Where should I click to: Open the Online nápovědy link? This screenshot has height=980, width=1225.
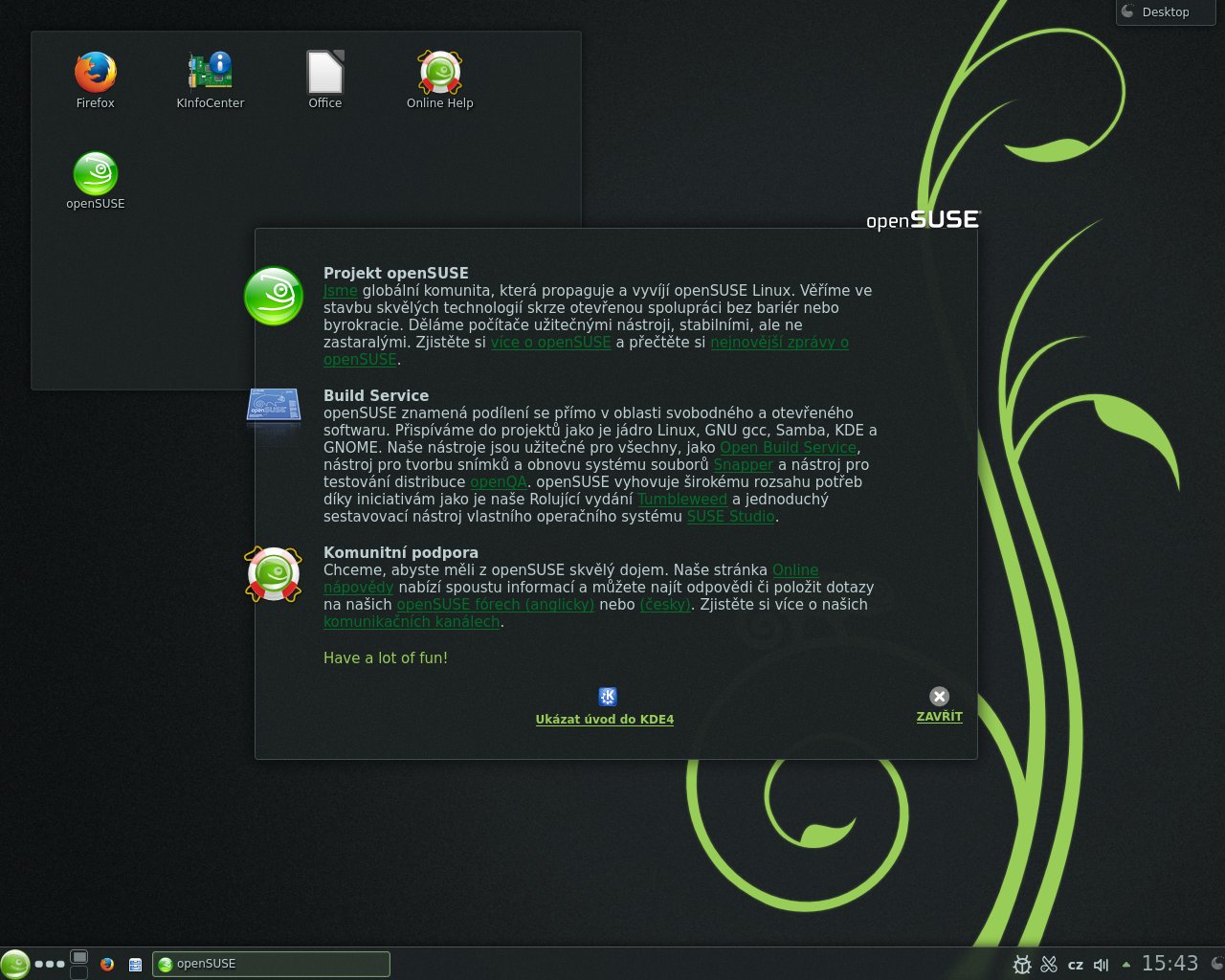(x=795, y=570)
